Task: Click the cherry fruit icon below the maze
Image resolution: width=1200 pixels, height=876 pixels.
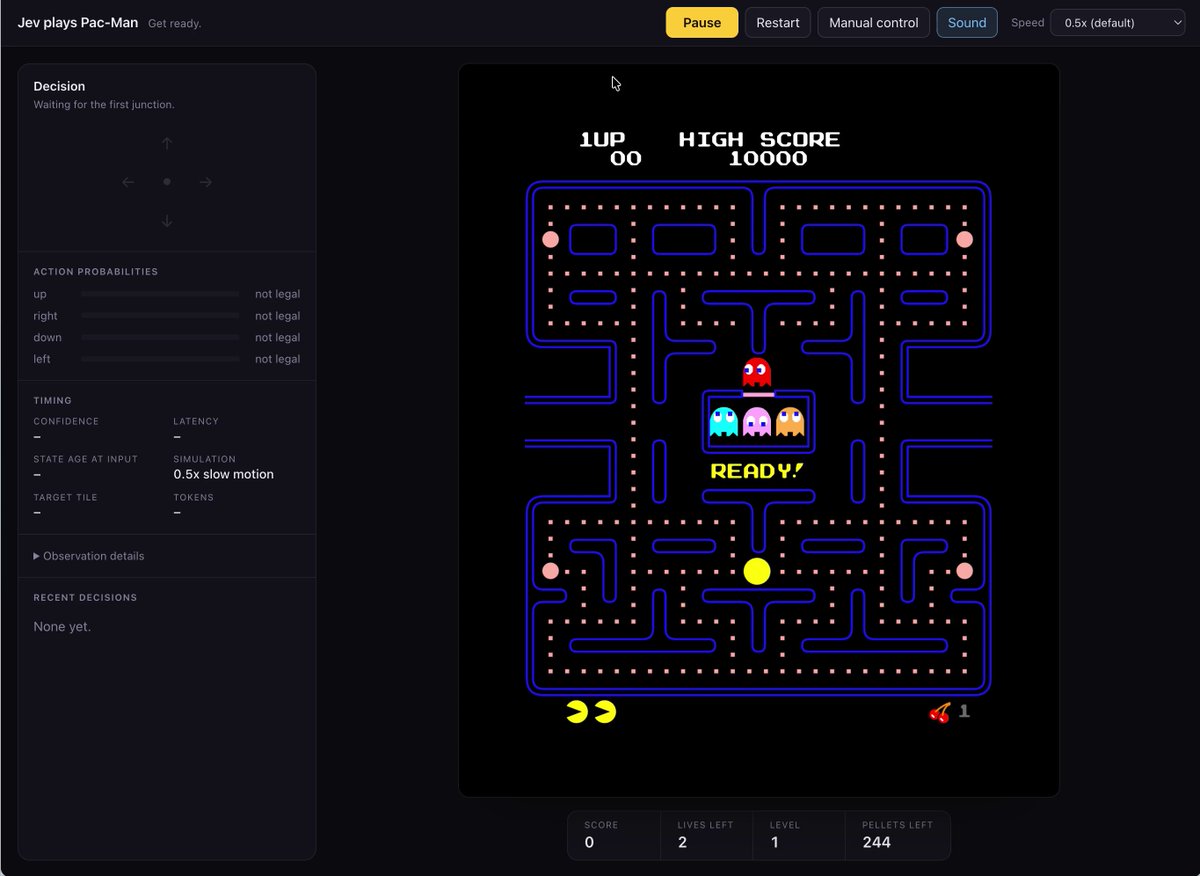Action: [x=939, y=712]
